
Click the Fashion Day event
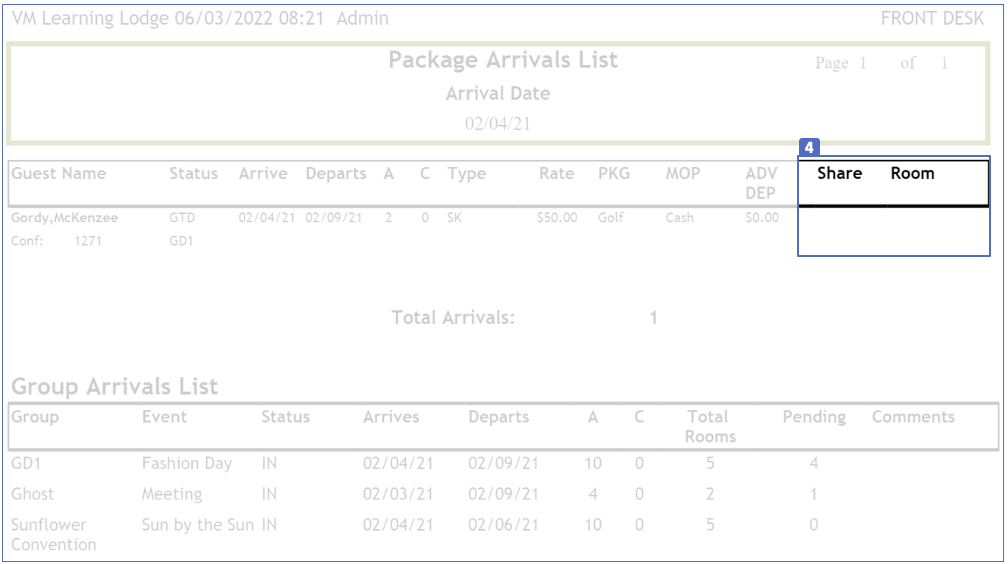pos(186,463)
